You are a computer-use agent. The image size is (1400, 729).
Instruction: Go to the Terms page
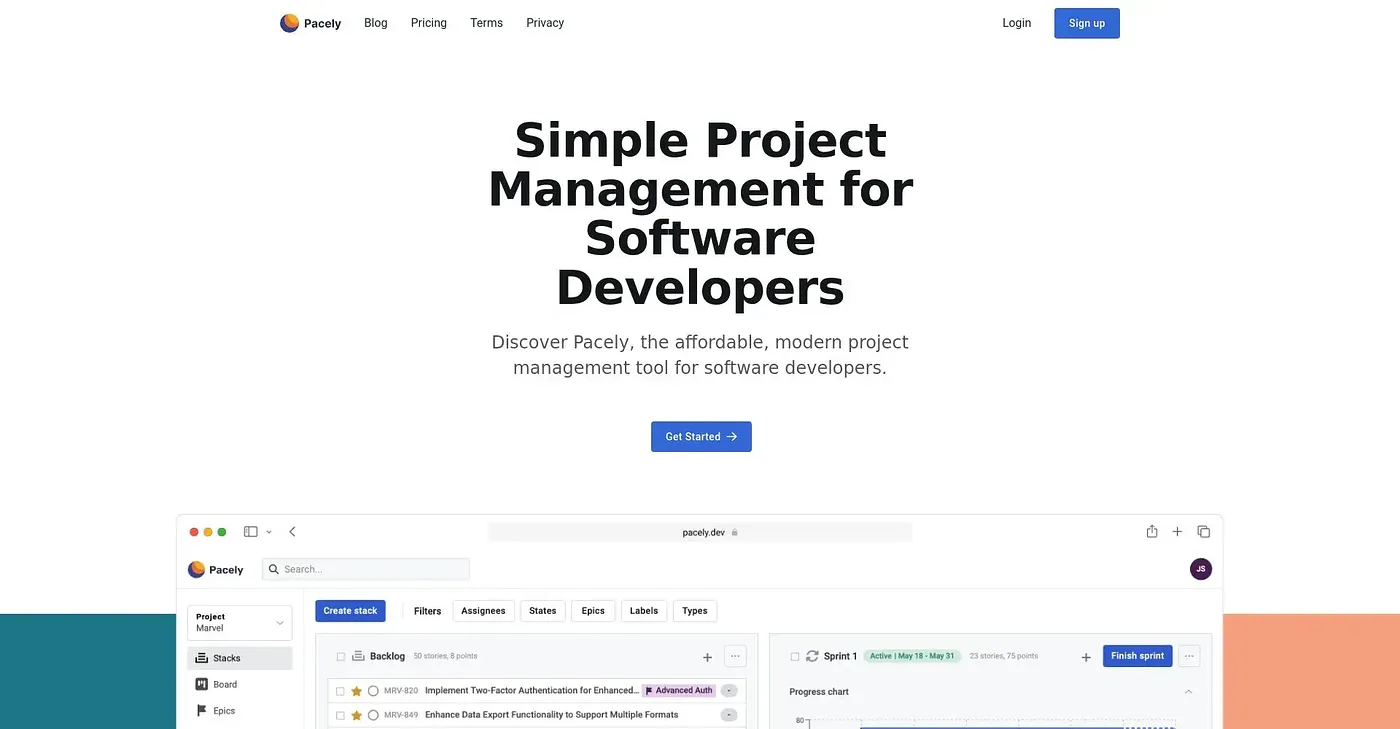[487, 23]
